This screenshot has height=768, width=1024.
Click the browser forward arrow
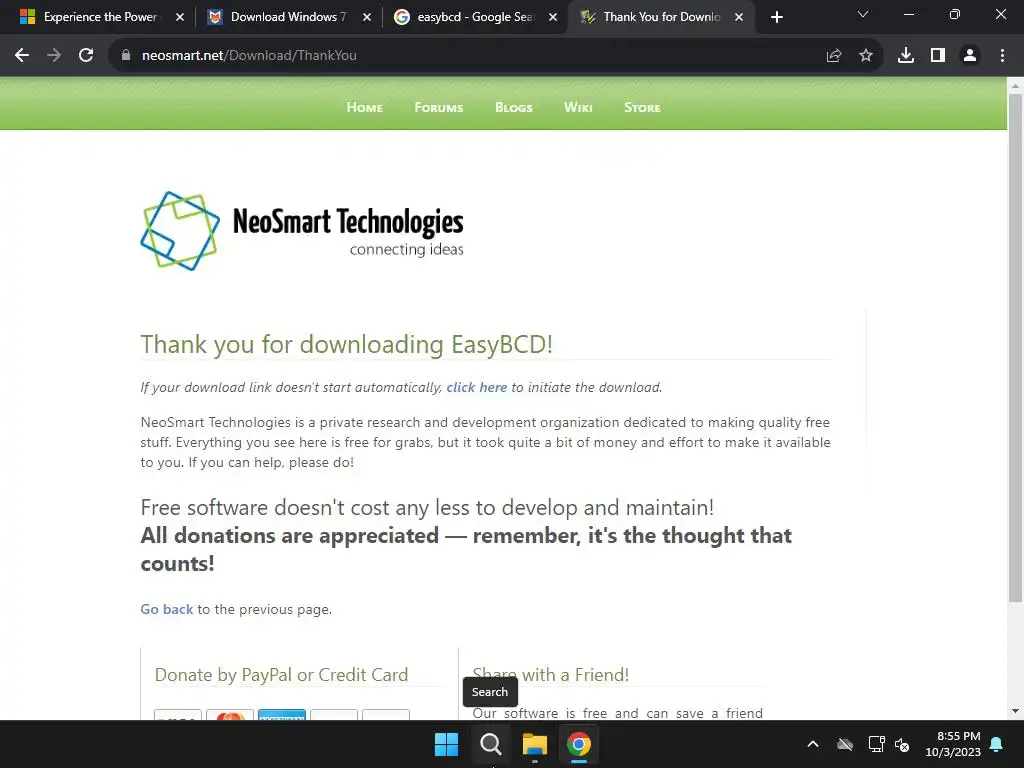[54, 56]
